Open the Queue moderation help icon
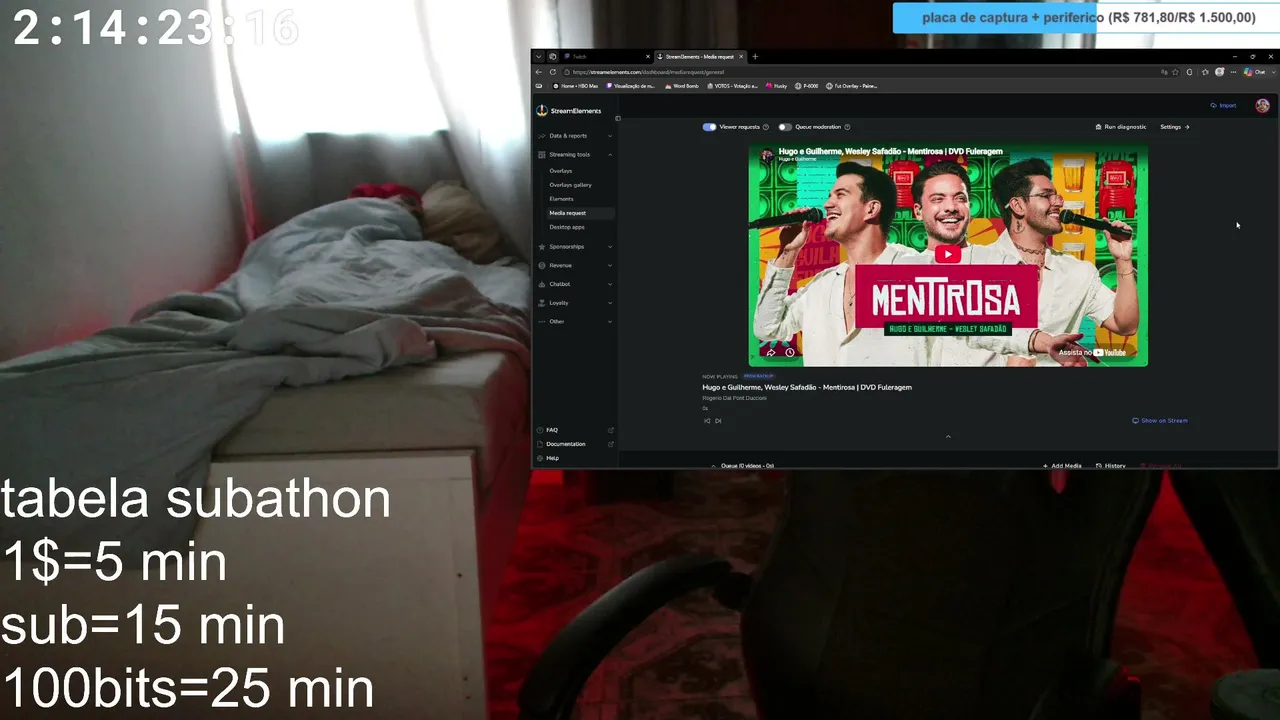This screenshot has height=720, width=1280. [x=847, y=127]
